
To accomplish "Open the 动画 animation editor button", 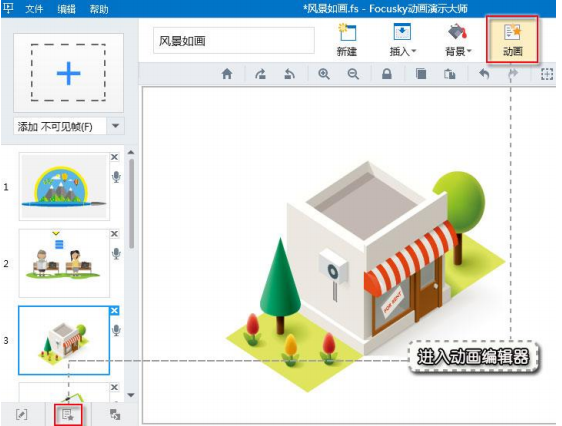I will (512, 40).
